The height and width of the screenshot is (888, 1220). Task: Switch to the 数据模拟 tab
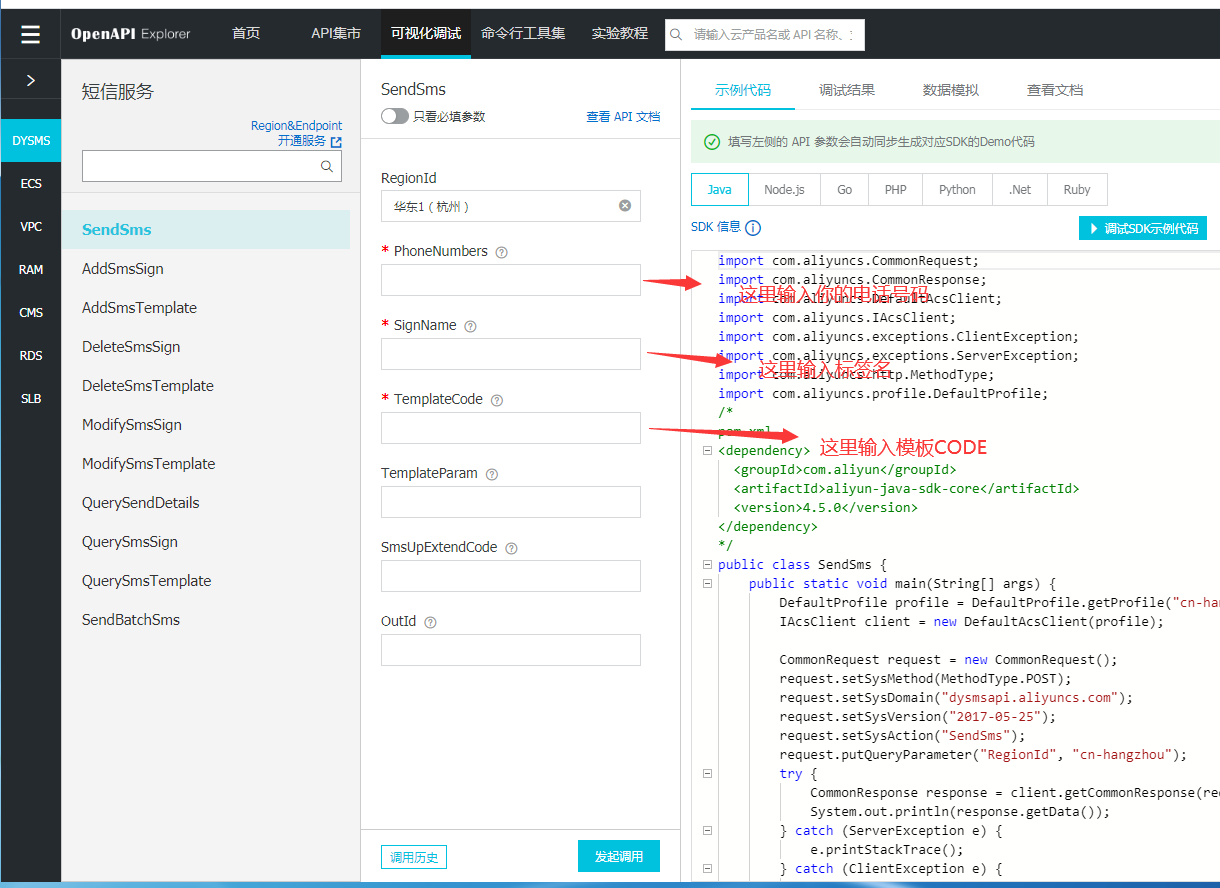coord(951,90)
